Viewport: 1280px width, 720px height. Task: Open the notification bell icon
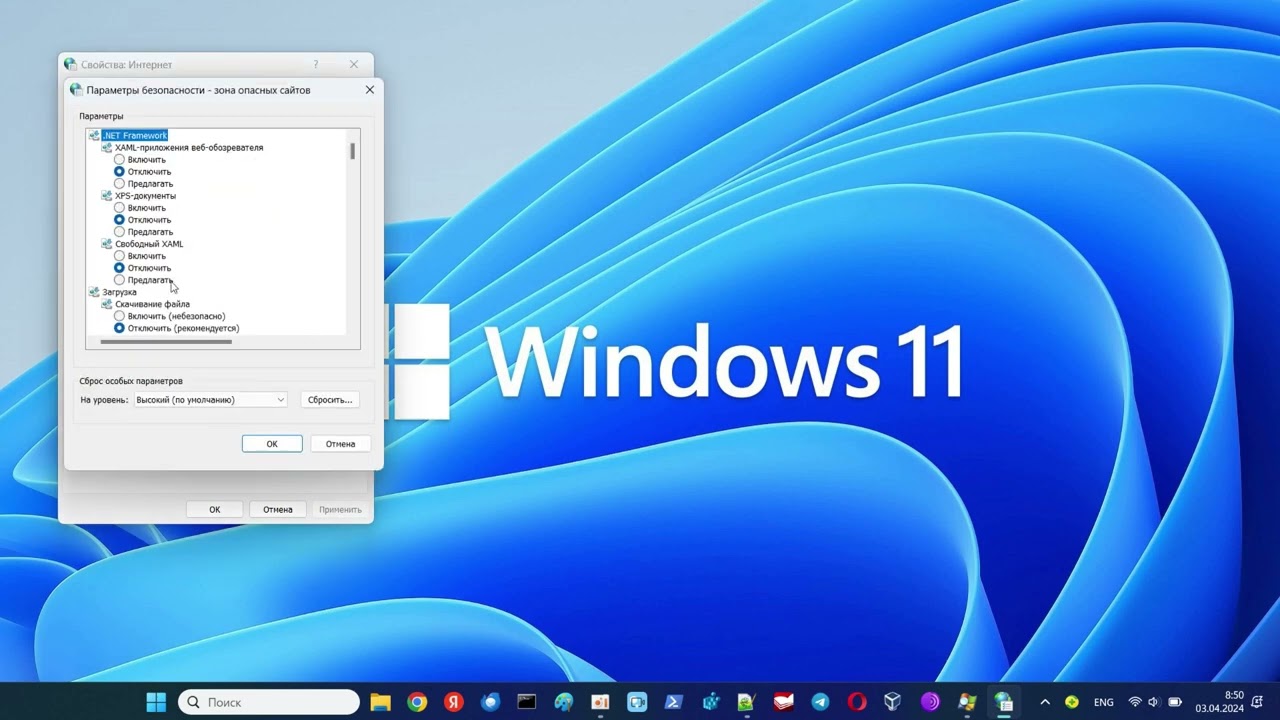coord(1257,702)
